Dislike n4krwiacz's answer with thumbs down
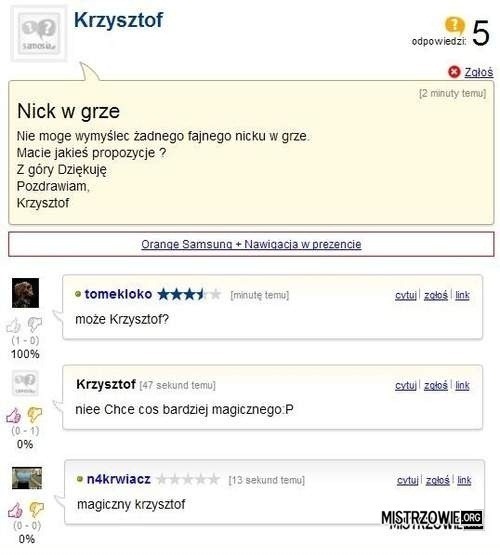 pos(36,509)
